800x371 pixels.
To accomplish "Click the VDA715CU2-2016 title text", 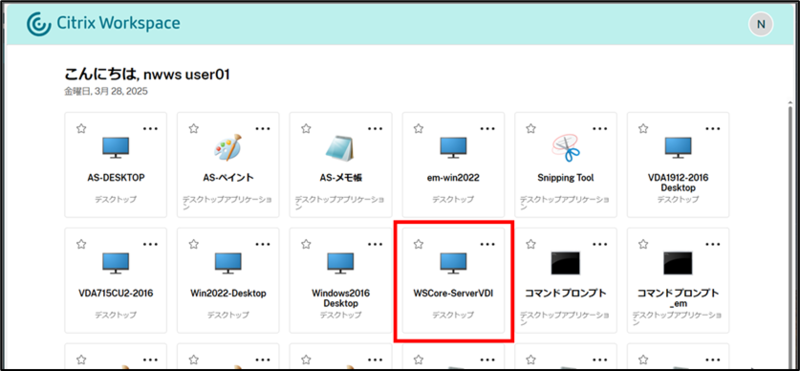I will 116,293.
